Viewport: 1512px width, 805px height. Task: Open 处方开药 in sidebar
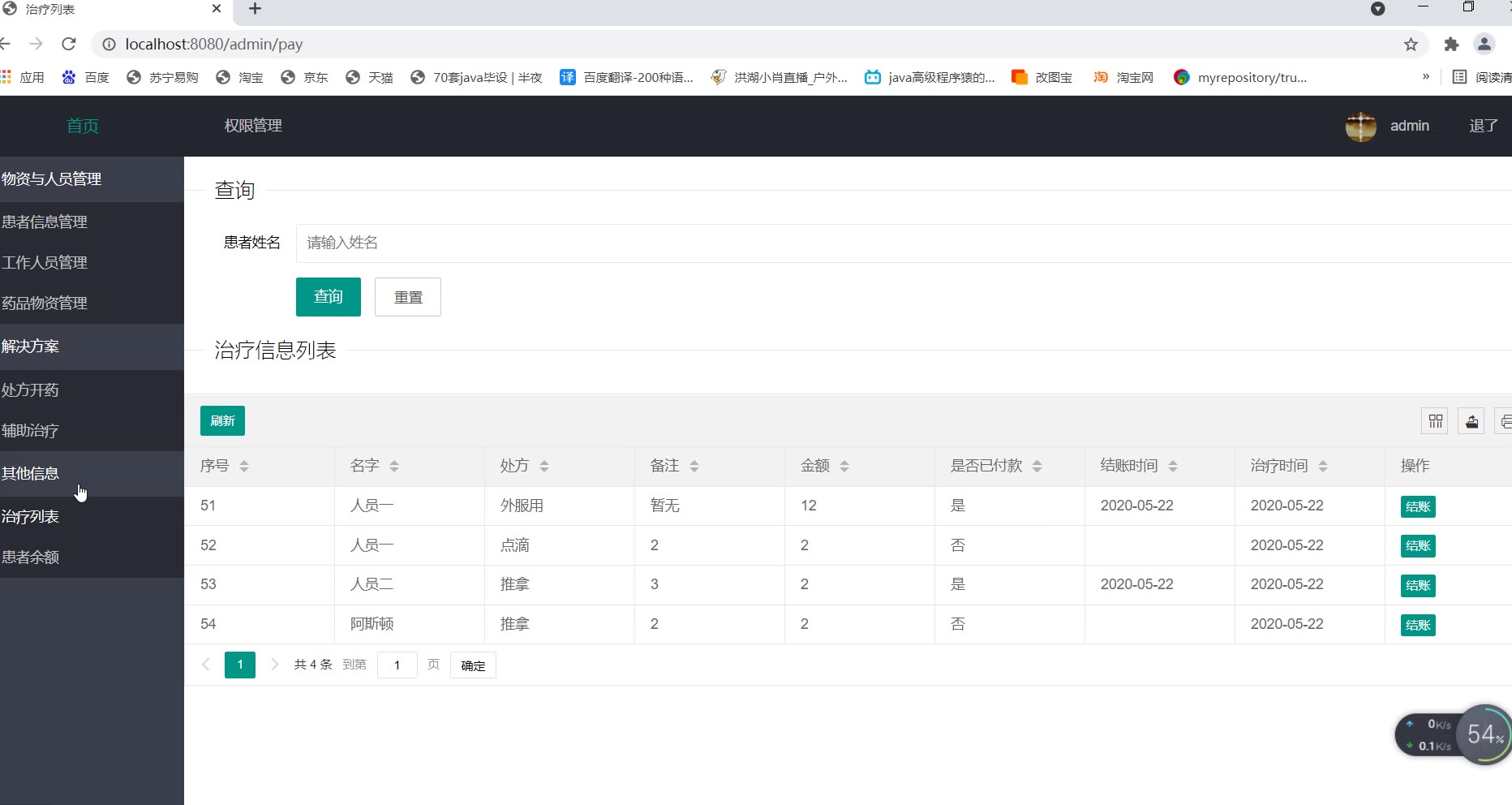[92, 390]
